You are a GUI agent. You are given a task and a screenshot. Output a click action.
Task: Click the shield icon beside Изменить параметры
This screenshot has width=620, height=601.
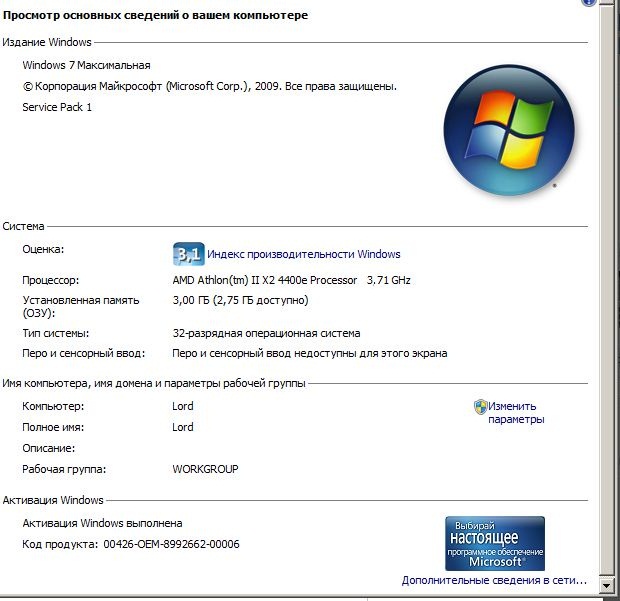pos(480,407)
